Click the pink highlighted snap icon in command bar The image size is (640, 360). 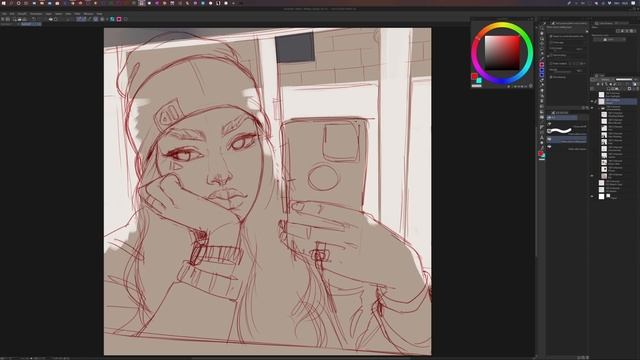coord(119,19)
